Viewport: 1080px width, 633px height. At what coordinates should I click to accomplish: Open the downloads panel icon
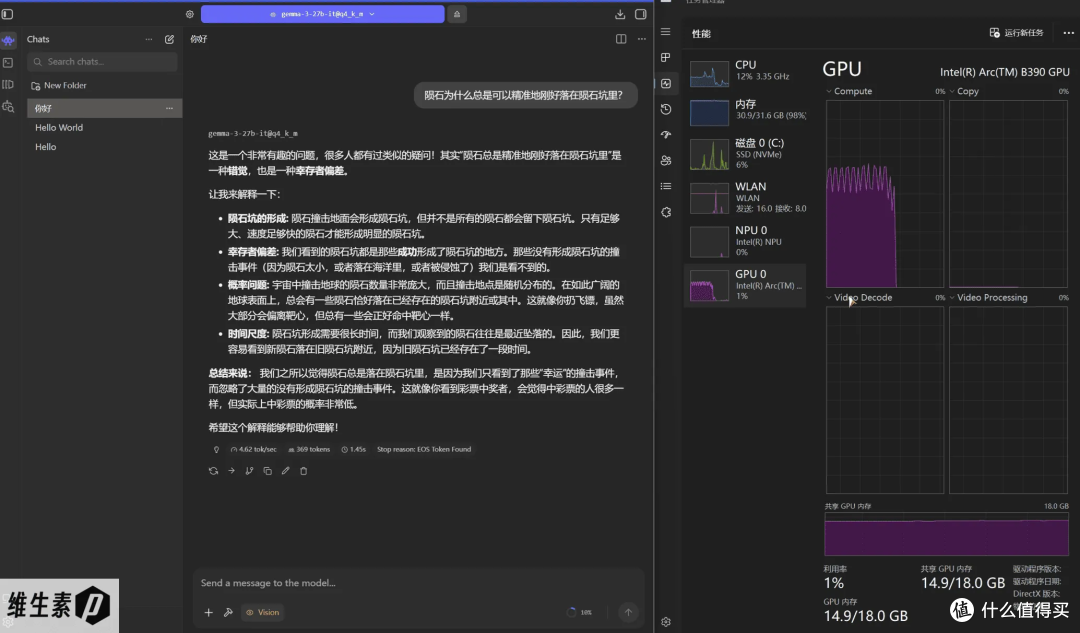(x=620, y=14)
